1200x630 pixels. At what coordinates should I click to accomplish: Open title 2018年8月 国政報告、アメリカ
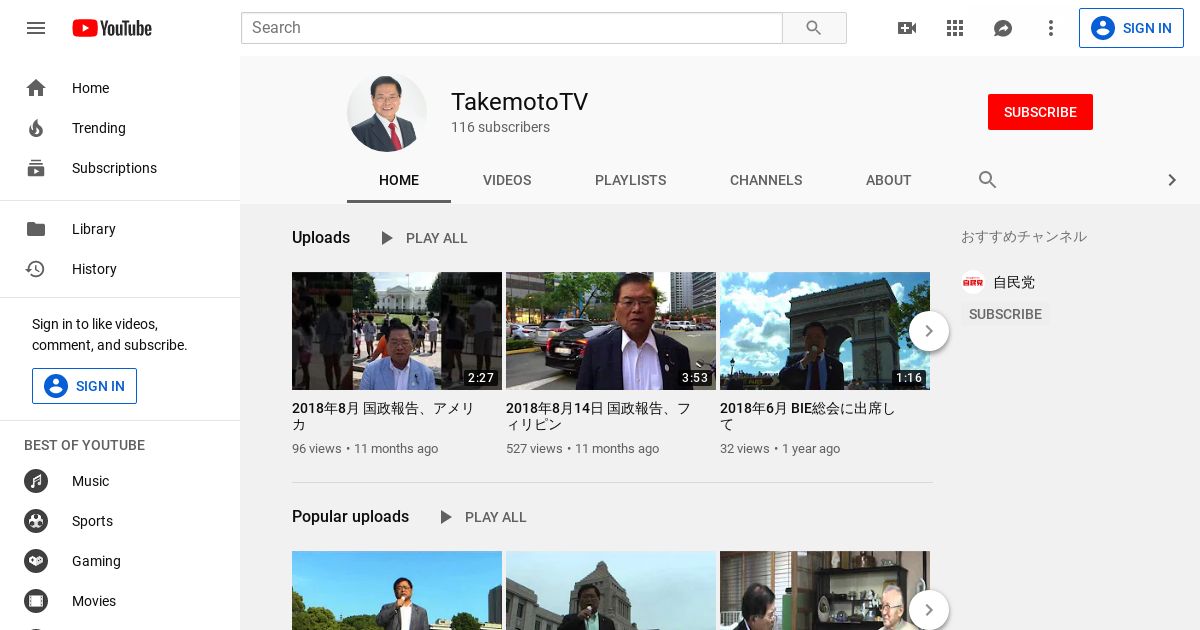coord(384,416)
